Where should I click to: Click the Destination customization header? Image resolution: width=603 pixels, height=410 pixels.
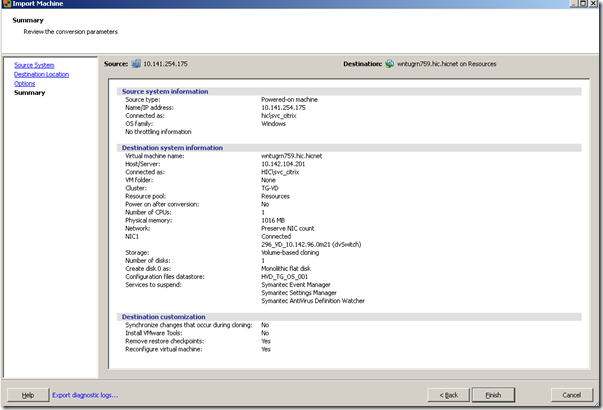pos(165,316)
